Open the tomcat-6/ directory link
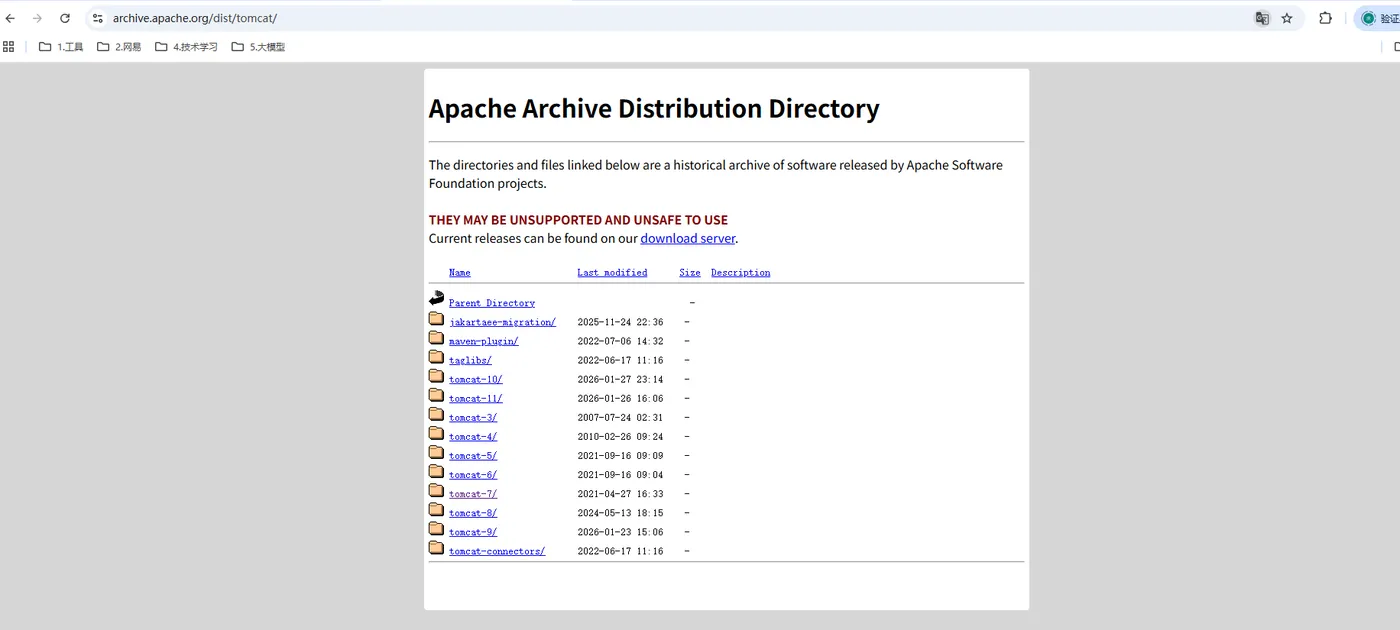This screenshot has width=1400, height=630. (x=473, y=474)
